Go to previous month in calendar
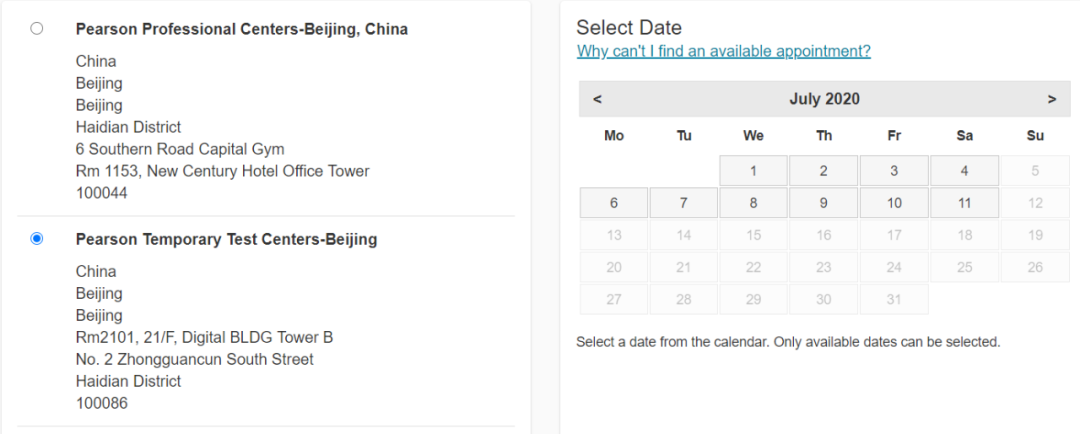Screen dimensions: 1080x434 coord(597,99)
